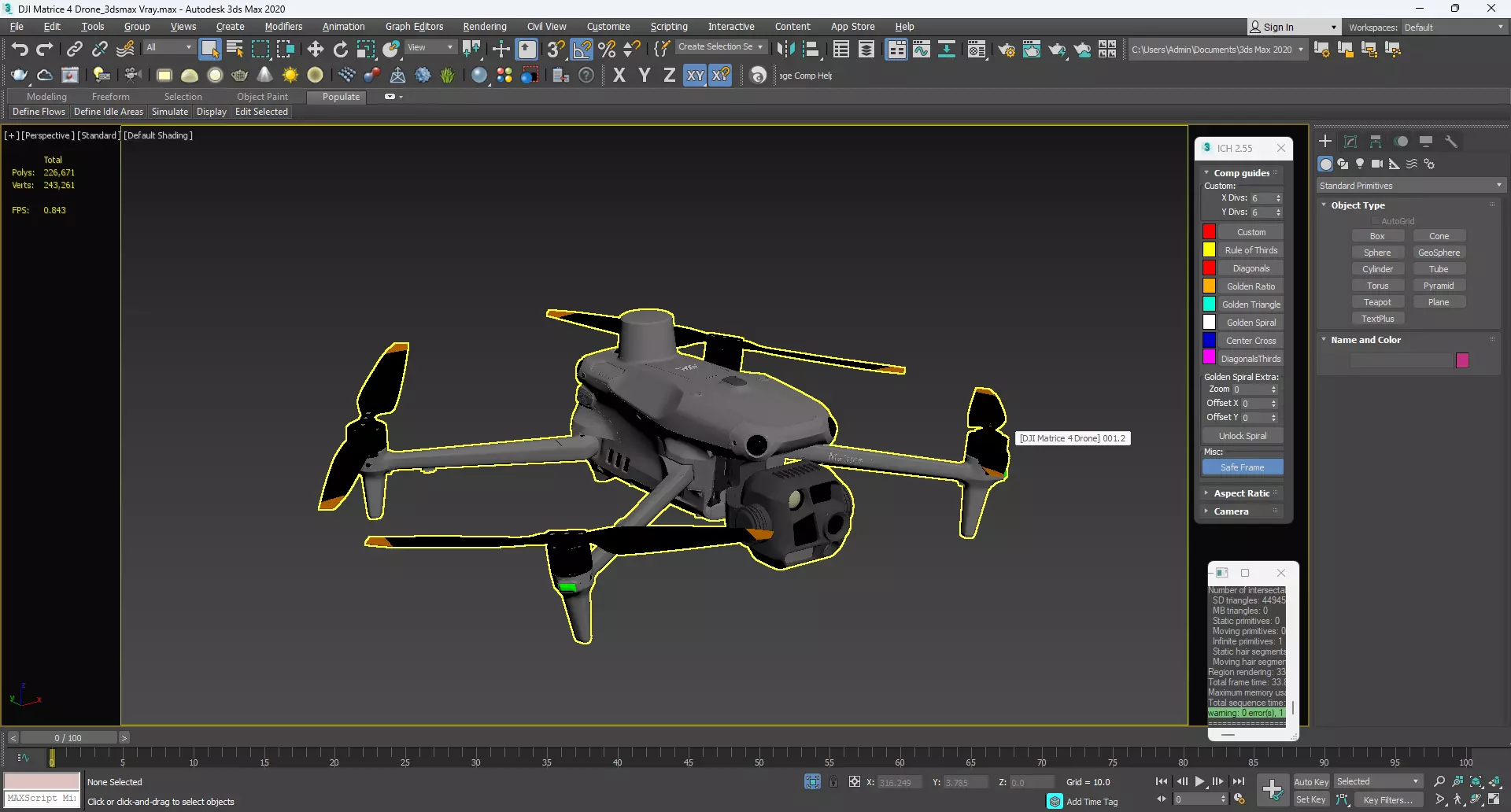
Task: Click the cyan Golden Triangle swatch
Action: 1209,304
